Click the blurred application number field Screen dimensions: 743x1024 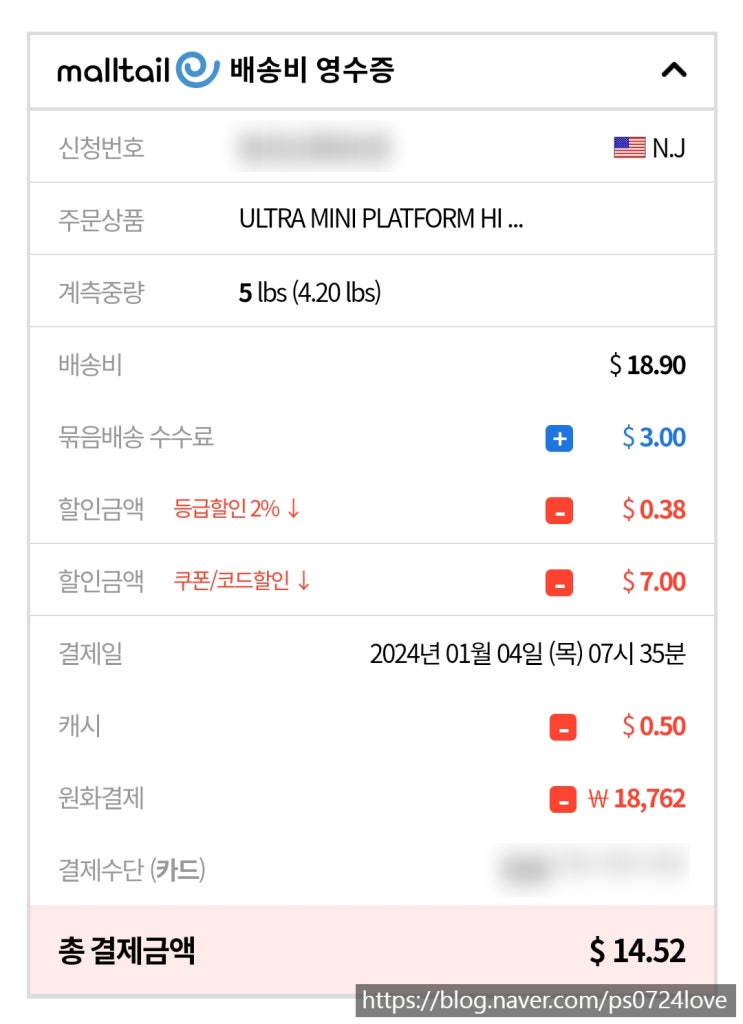(313, 148)
